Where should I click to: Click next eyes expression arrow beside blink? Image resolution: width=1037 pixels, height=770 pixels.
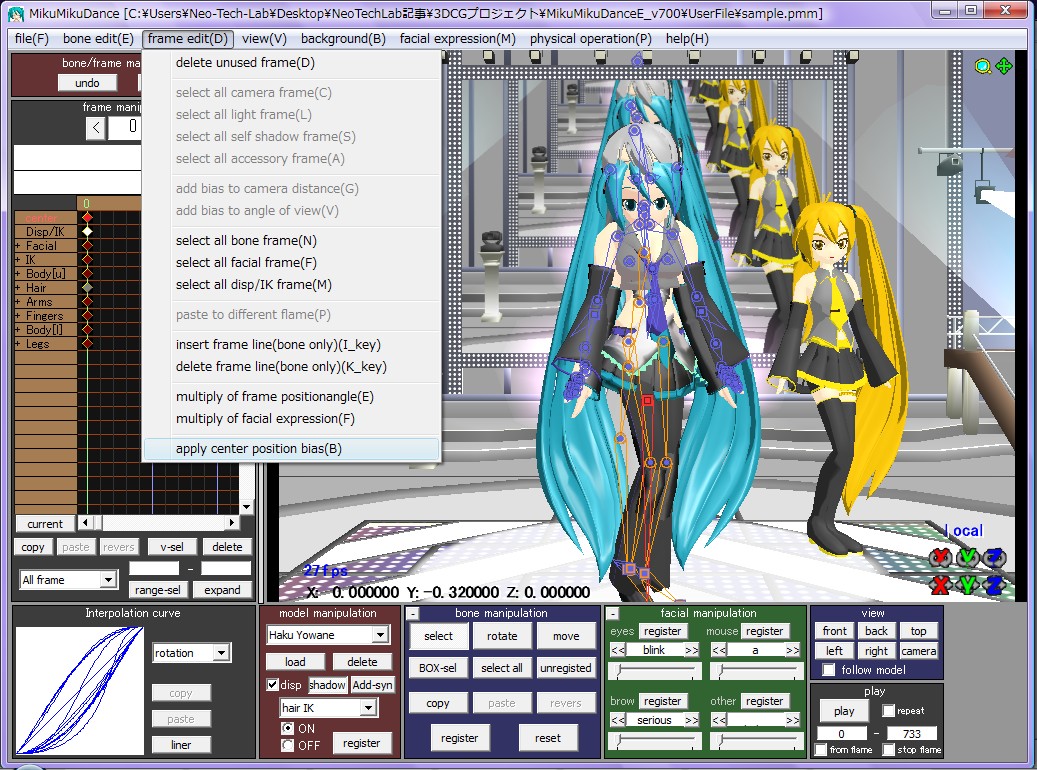pos(692,650)
